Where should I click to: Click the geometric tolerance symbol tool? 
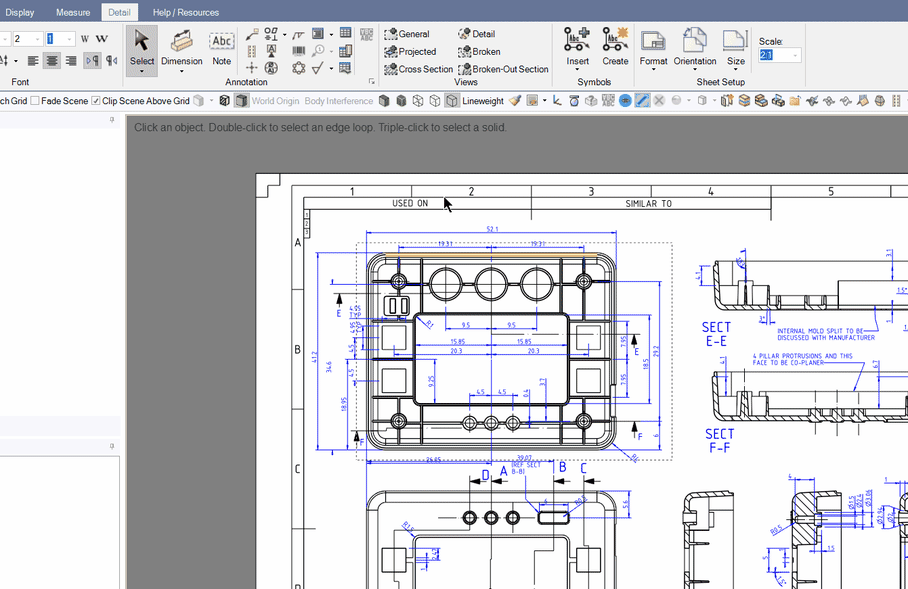click(271, 34)
